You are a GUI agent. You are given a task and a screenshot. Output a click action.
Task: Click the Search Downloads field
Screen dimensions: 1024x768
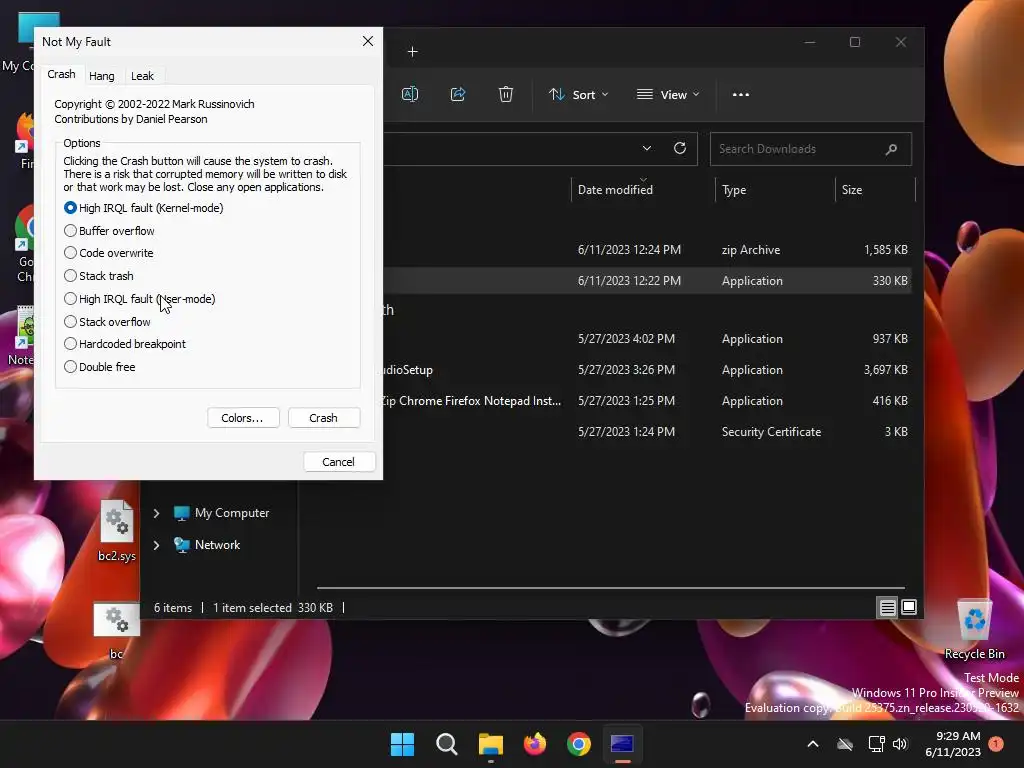coord(810,149)
